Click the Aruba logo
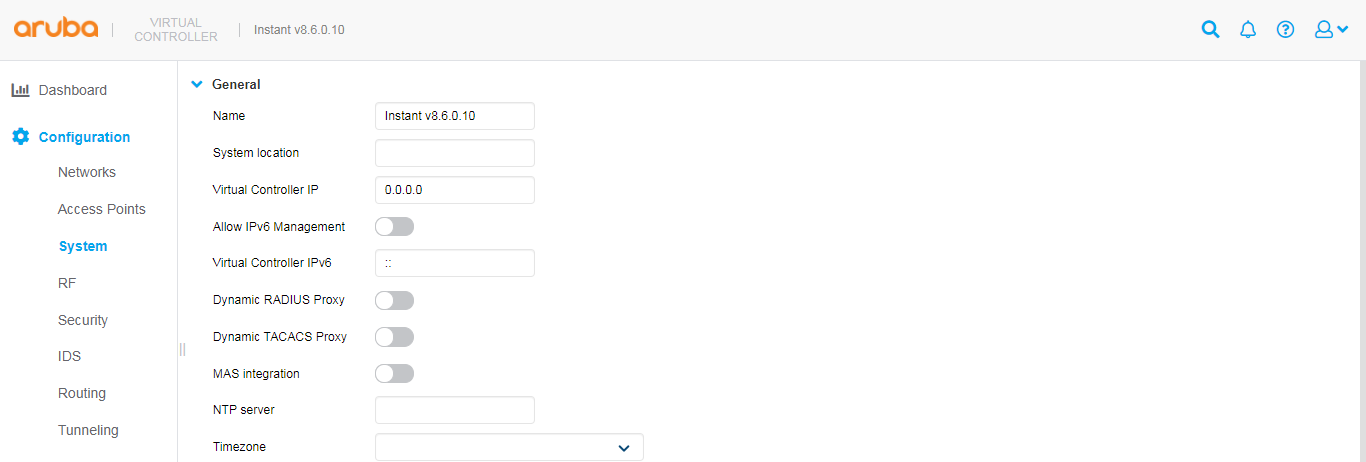1366x462 pixels. click(x=56, y=28)
